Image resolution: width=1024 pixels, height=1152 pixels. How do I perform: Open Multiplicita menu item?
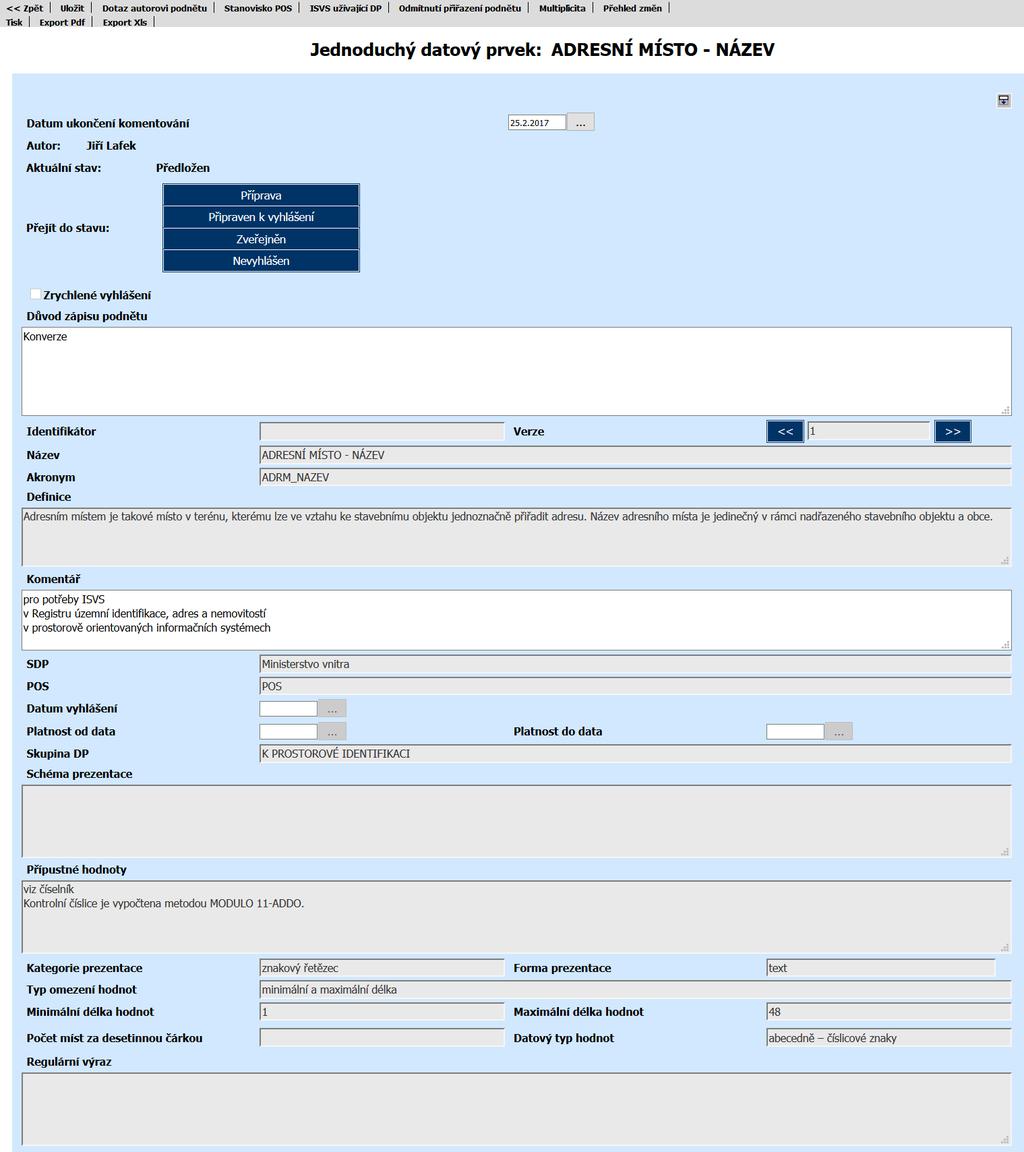(562, 8)
